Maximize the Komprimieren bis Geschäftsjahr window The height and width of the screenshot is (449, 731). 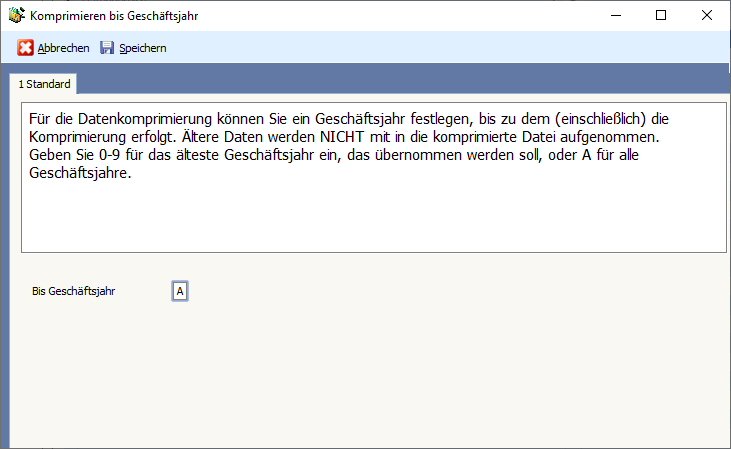(661, 15)
